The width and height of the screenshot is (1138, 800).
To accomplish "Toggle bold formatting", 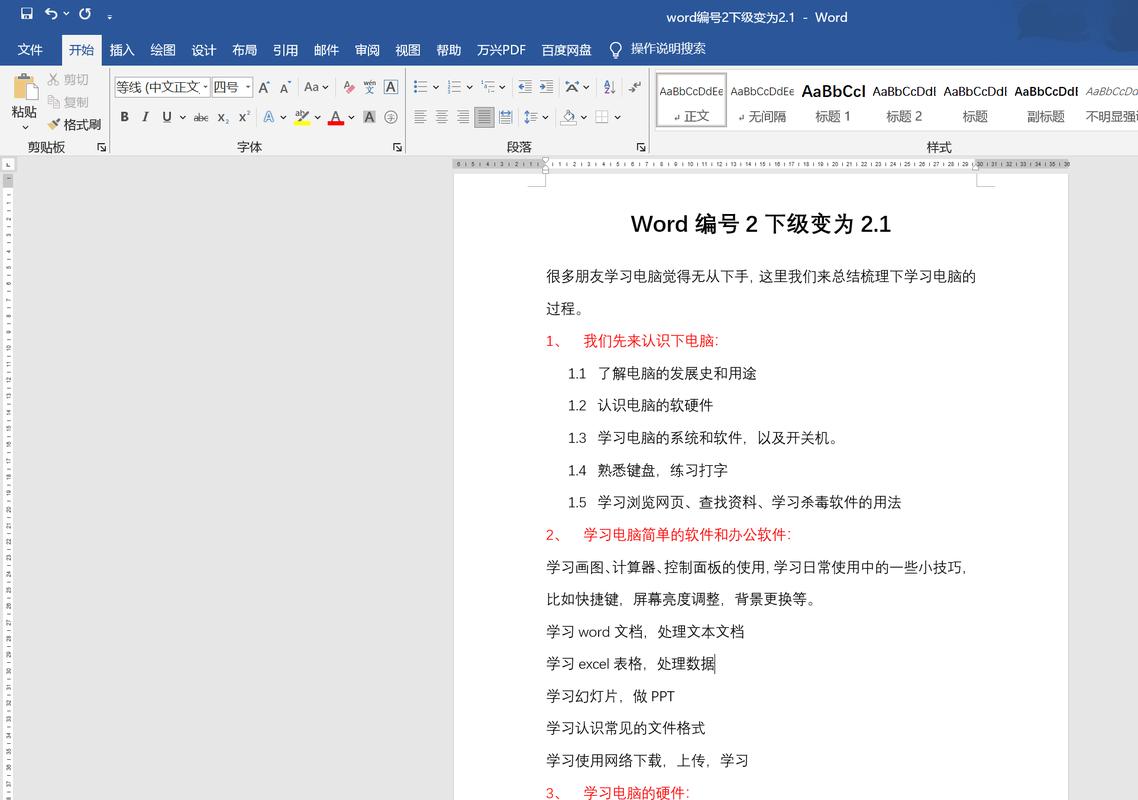I will pyautogui.click(x=124, y=117).
